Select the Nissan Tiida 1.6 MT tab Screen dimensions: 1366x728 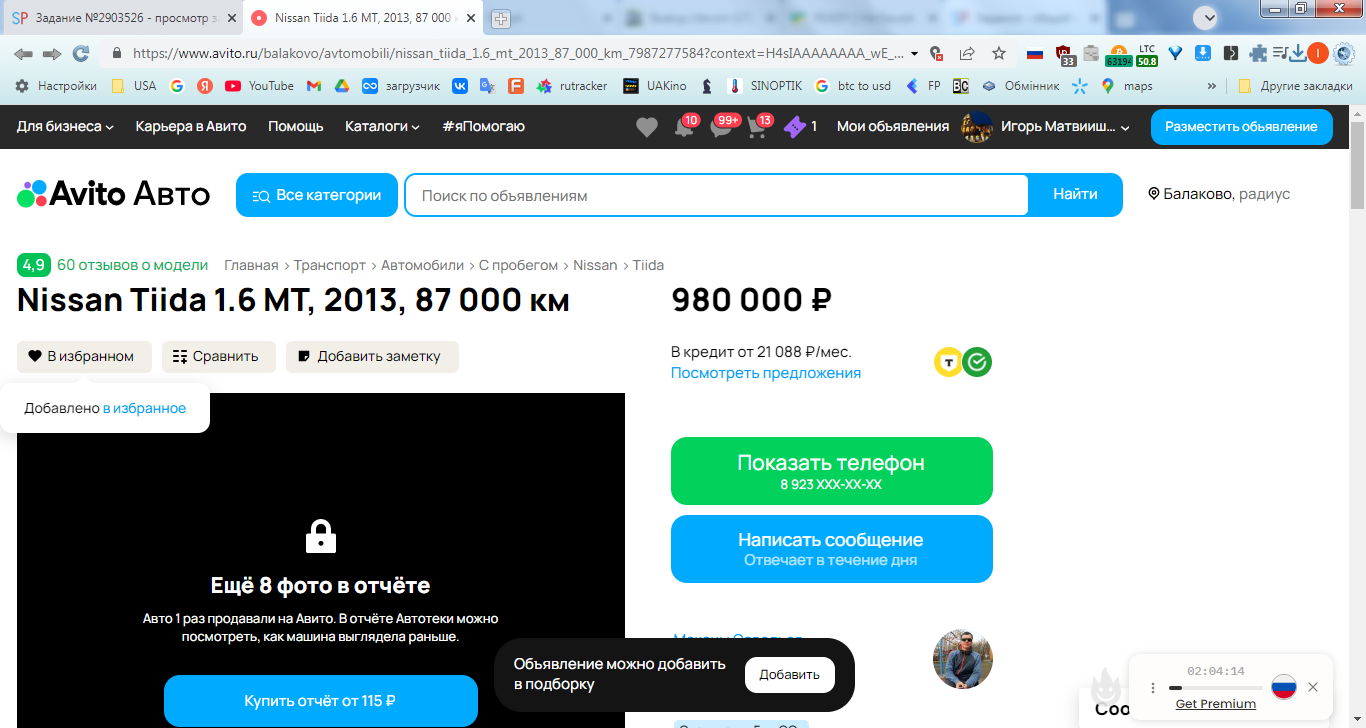click(362, 18)
